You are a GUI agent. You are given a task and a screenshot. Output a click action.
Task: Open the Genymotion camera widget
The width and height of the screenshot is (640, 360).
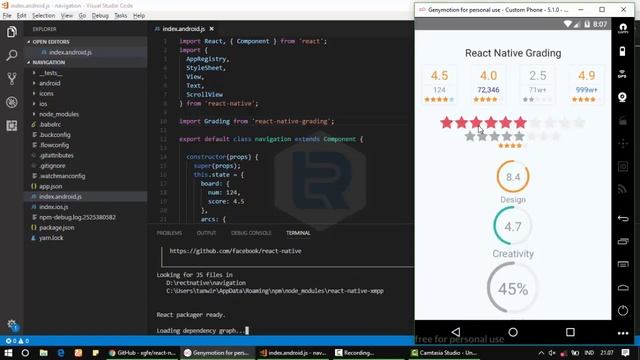(622, 97)
